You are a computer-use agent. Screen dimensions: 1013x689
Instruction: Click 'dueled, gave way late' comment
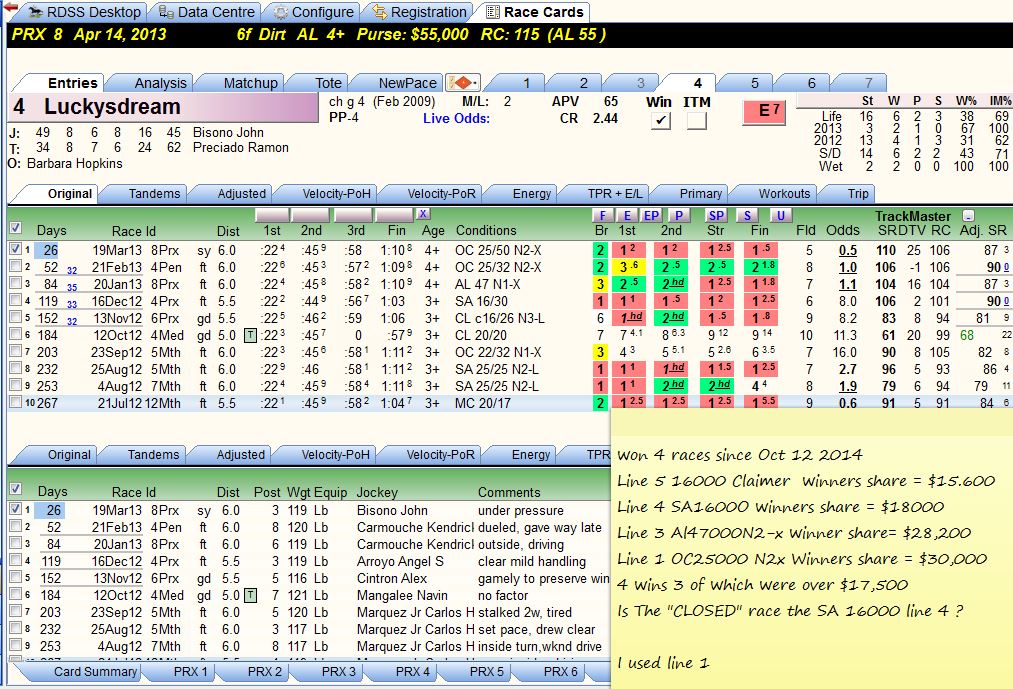[539, 527]
